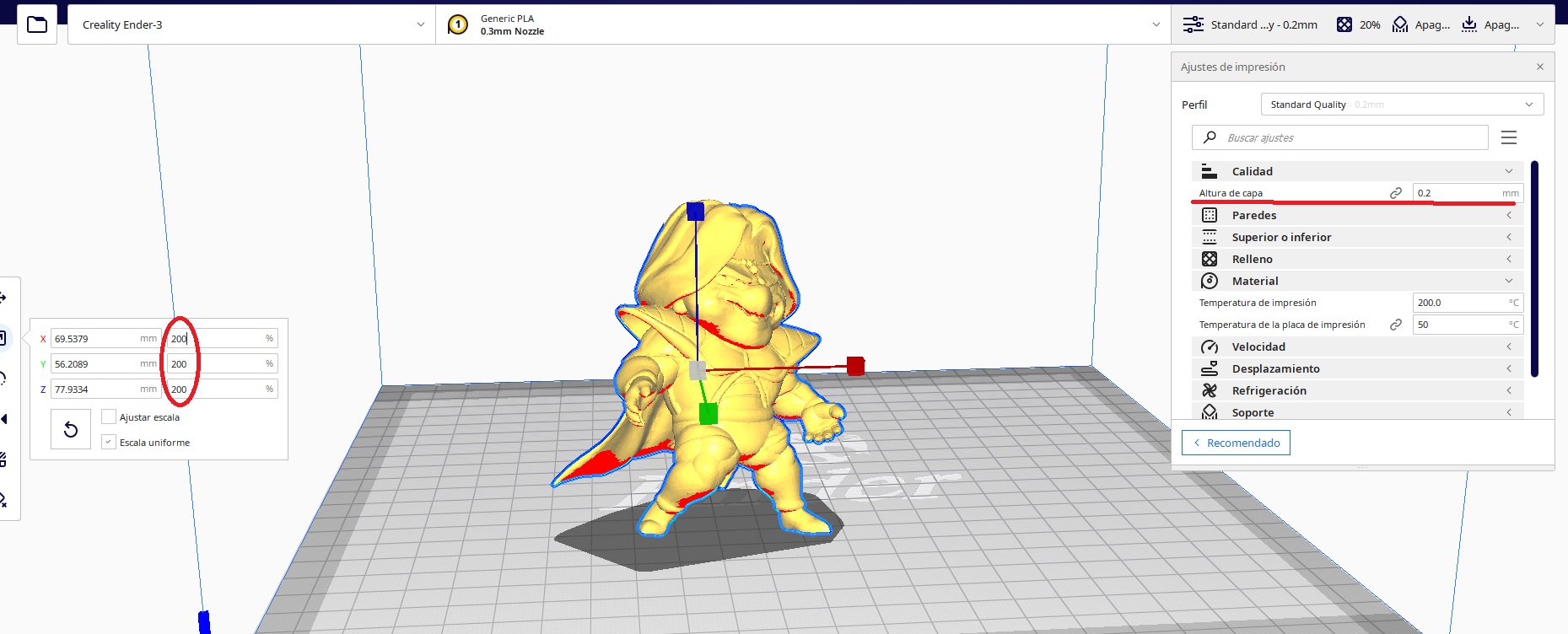Screen dimensions: 1568x634
Task: Select the Support Blocker tool
Action: click(3, 500)
